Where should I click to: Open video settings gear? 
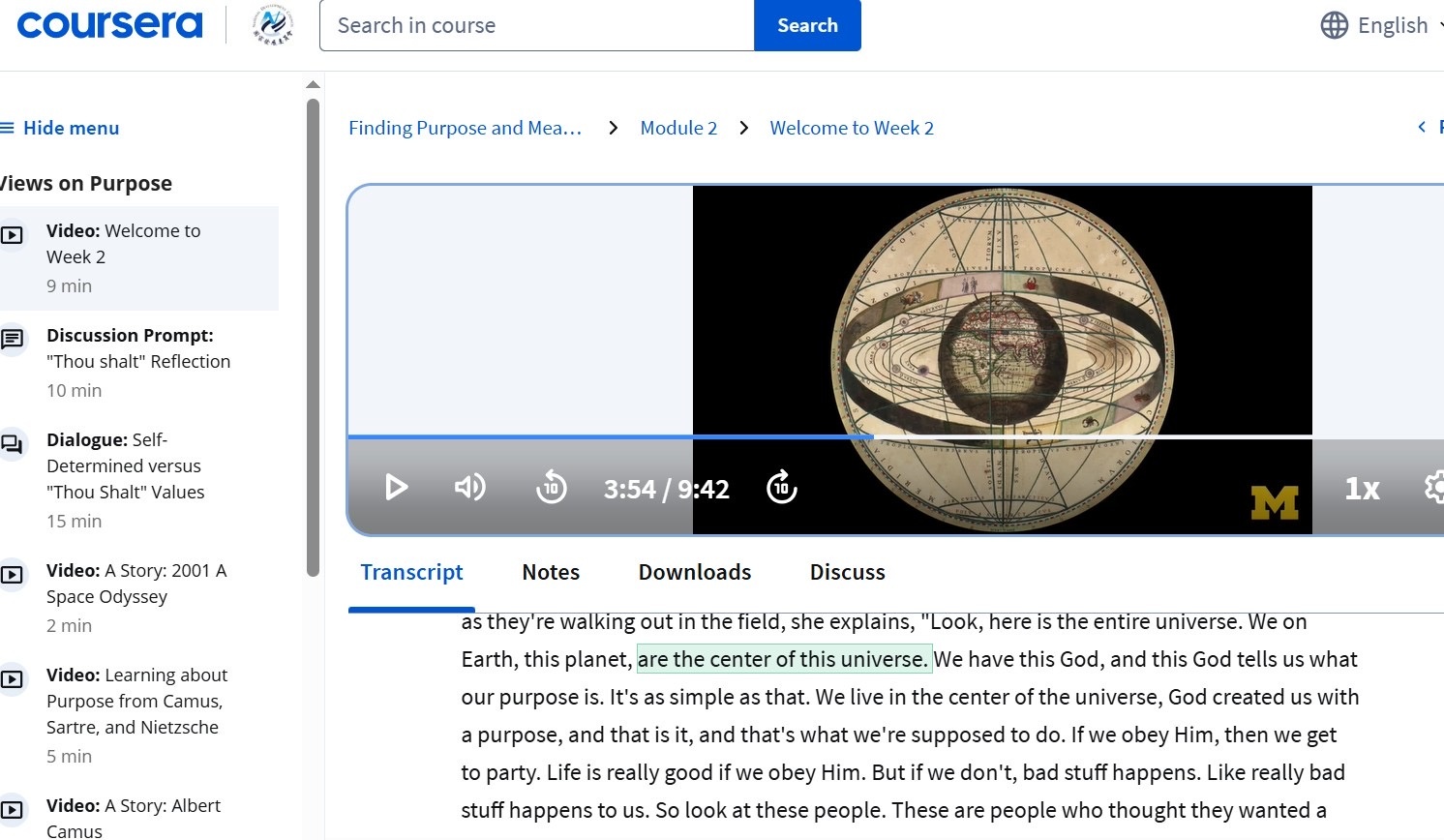point(1434,487)
